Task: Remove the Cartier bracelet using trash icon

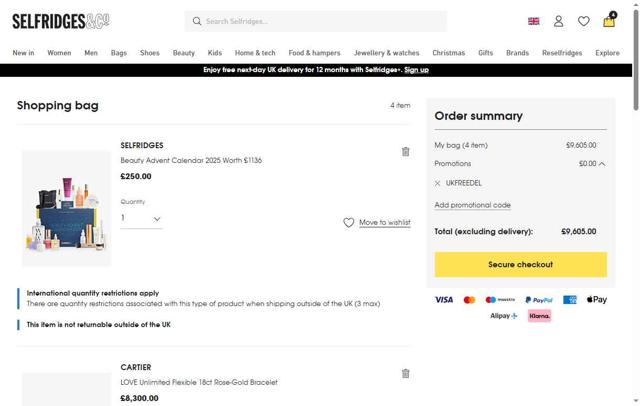Action: pyautogui.click(x=405, y=374)
